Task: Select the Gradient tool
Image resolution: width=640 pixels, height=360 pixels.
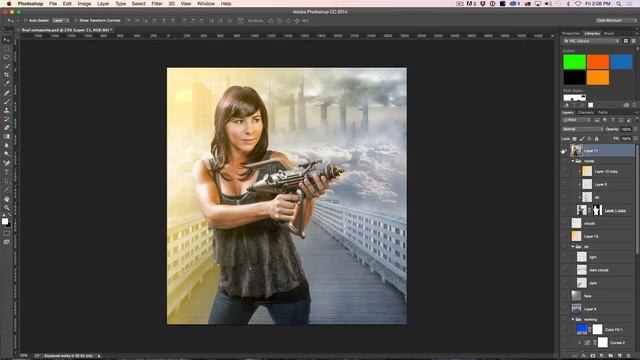Action: 7,136
